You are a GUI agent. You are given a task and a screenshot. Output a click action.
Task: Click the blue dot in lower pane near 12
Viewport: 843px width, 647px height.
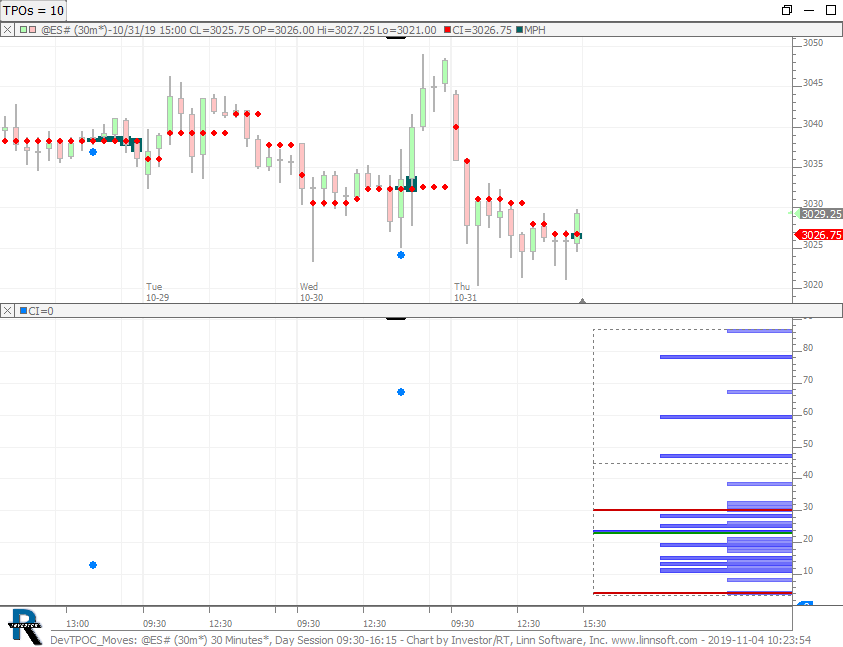pyautogui.click(x=93, y=565)
